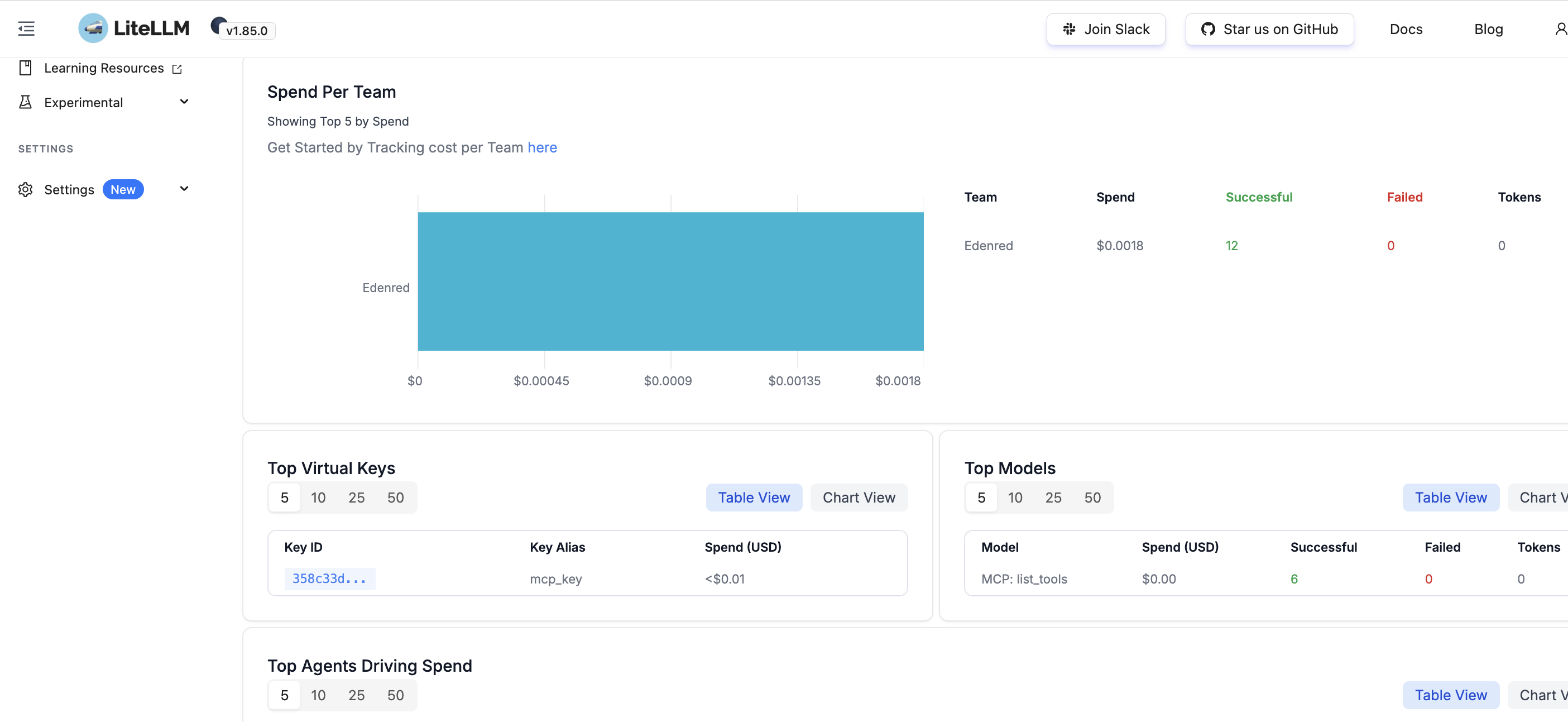
Task: Select 50 rows for Top Agents Driving Spend
Action: click(395, 695)
